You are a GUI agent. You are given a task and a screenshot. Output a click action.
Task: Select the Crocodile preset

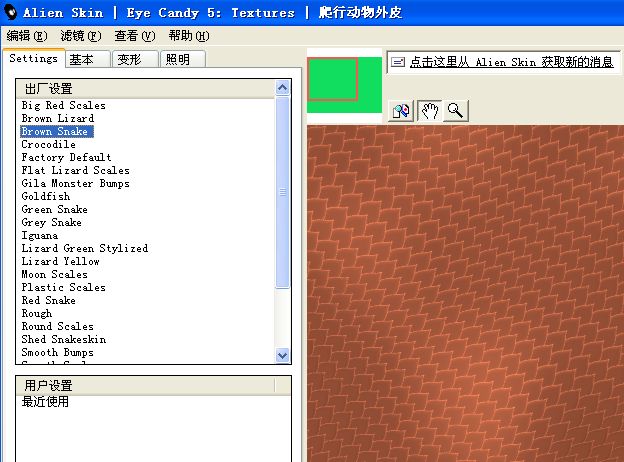(49, 144)
